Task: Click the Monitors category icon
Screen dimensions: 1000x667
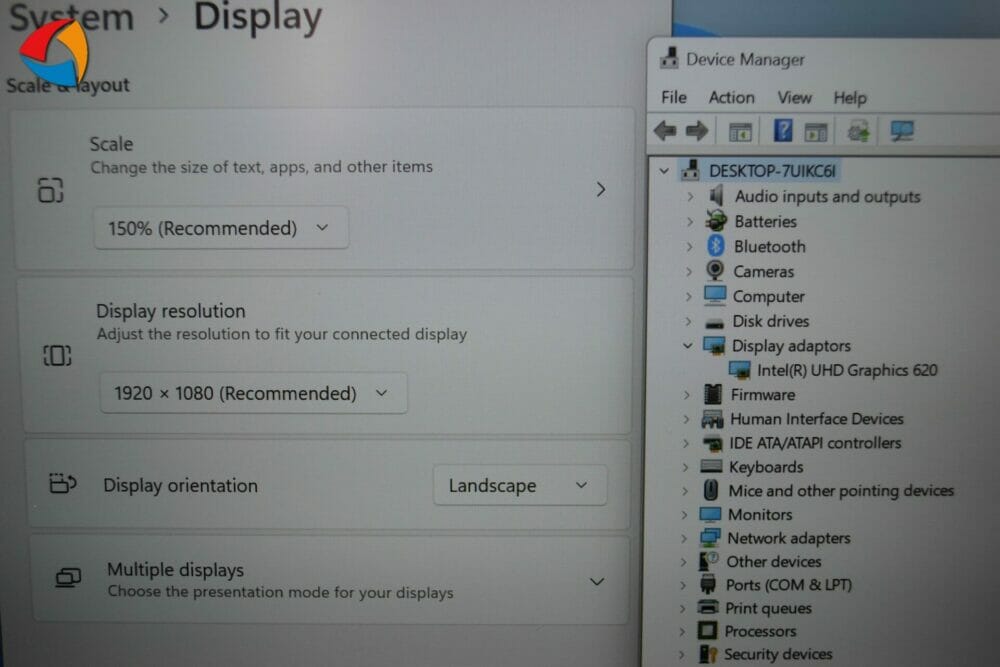Action: pyautogui.click(x=710, y=514)
